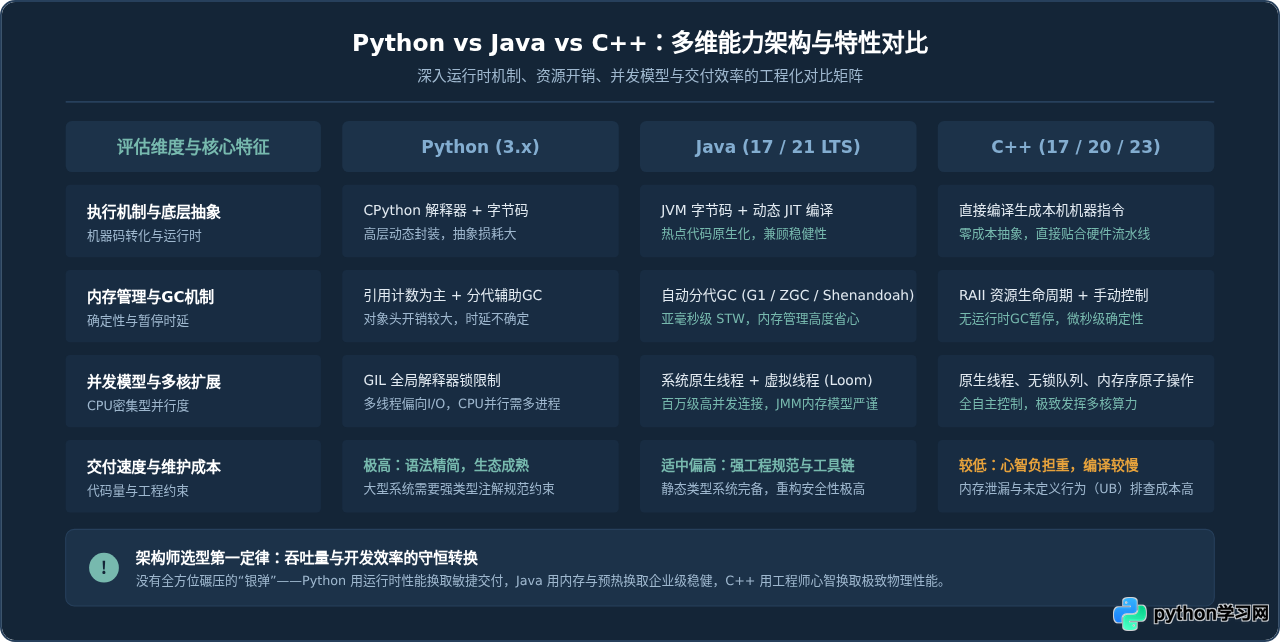Click the text '亚毫秒级 STW,内存管理高度省心'
The height and width of the screenshot is (642, 1280).
760,319
